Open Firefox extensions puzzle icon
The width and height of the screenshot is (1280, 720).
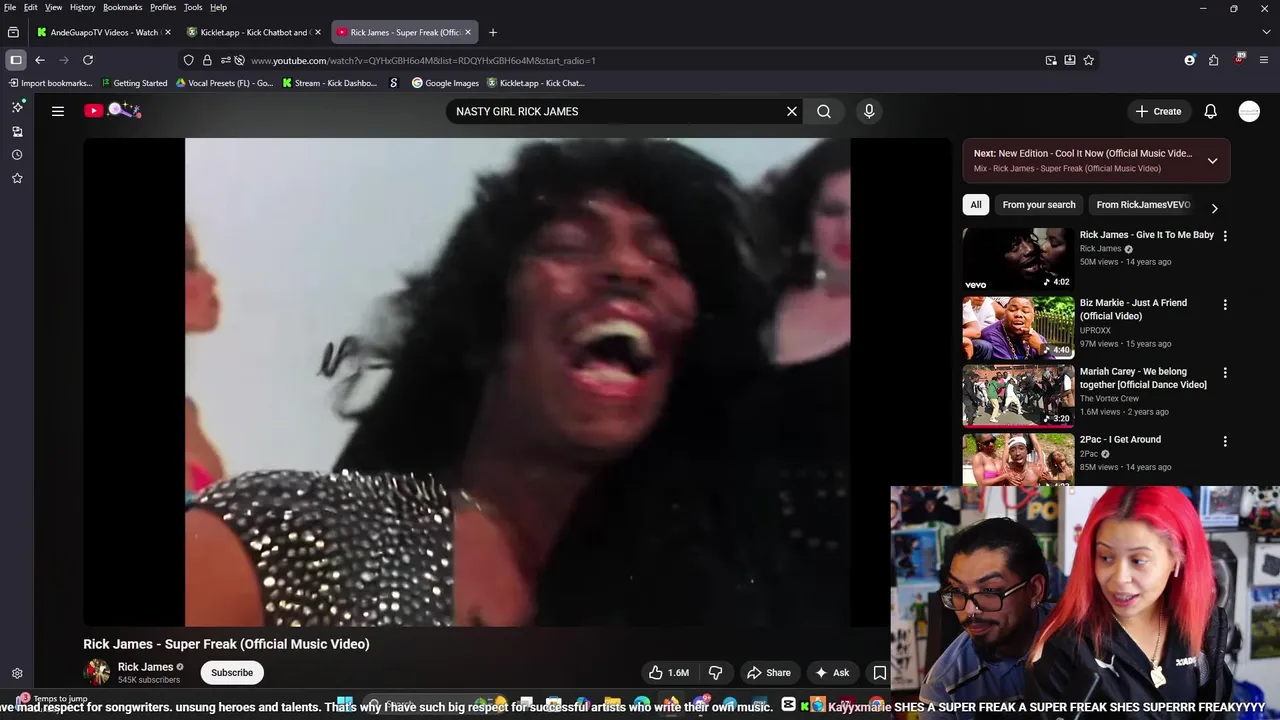(x=1213, y=60)
